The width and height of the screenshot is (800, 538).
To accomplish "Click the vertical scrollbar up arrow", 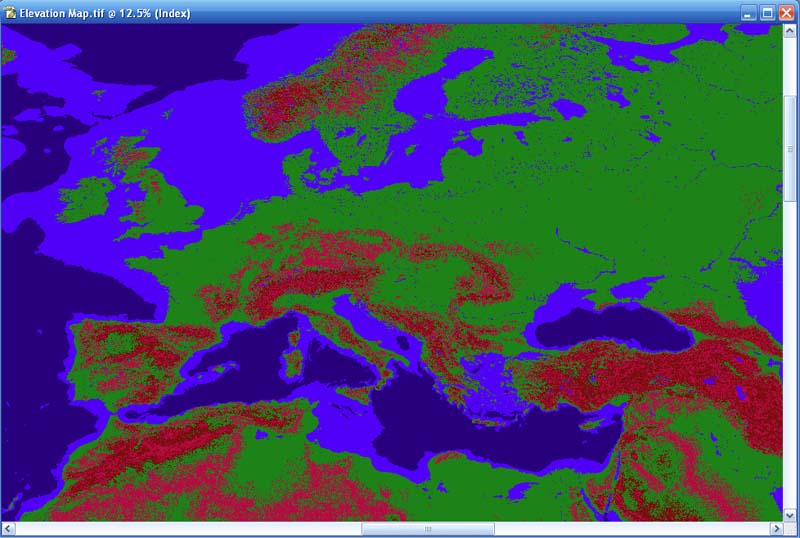I will 790,32.
